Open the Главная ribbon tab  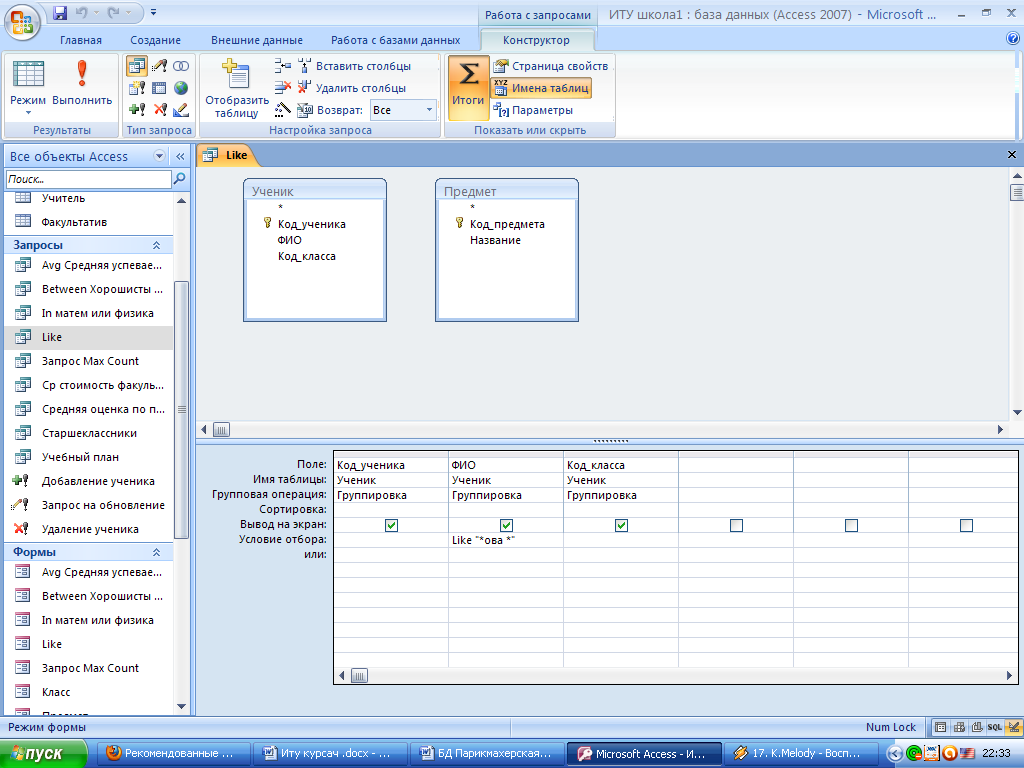pos(81,40)
